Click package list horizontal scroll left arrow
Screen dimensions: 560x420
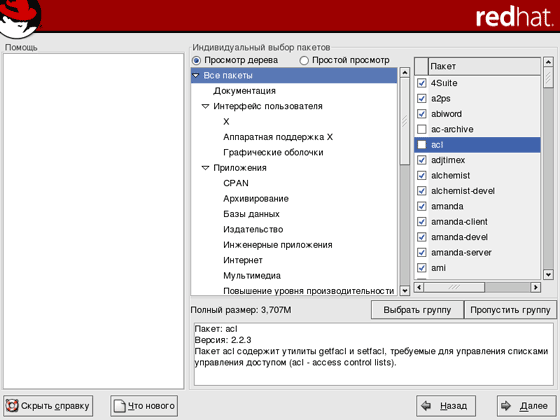click(419, 287)
